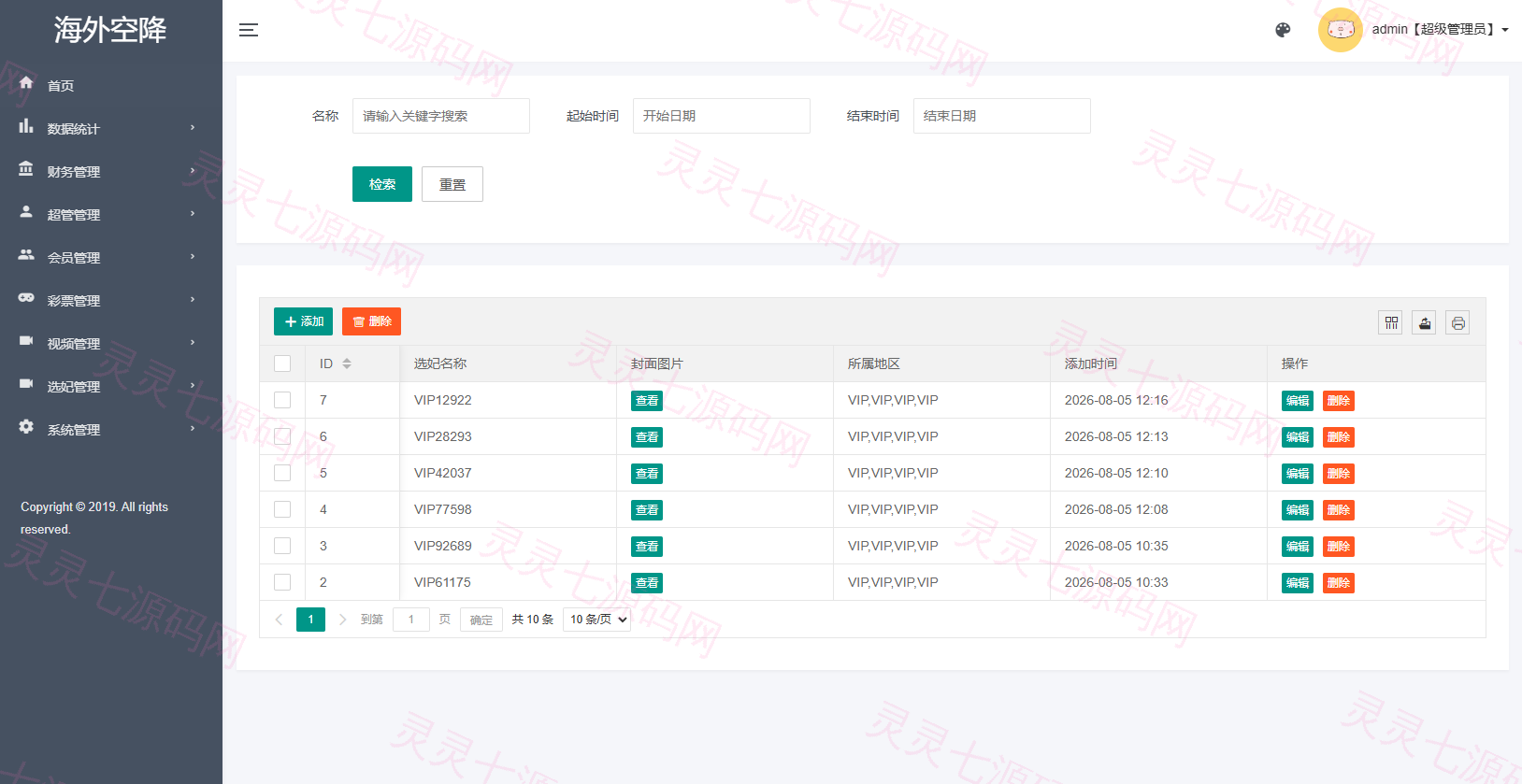Click 查看 cover image for VIP12922
The width and height of the screenshot is (1522, 784).
[647, 401]
